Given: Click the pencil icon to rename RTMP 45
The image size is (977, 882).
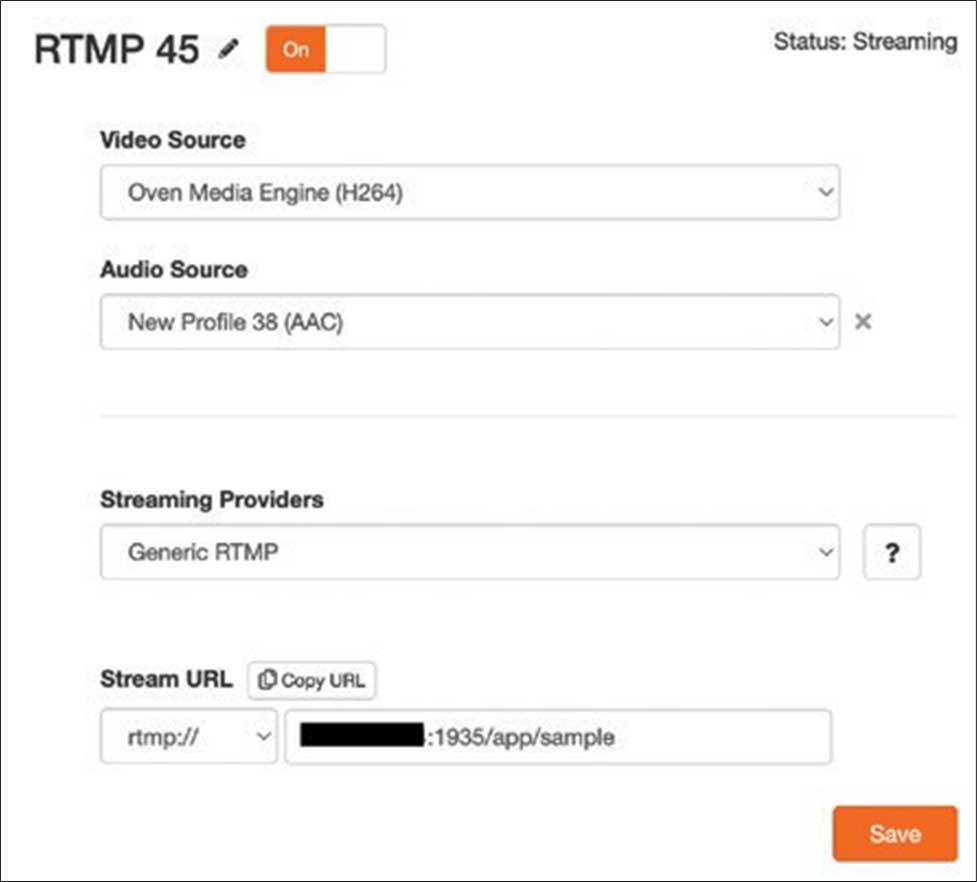Looking at the screenshot, I should point(229,49).
